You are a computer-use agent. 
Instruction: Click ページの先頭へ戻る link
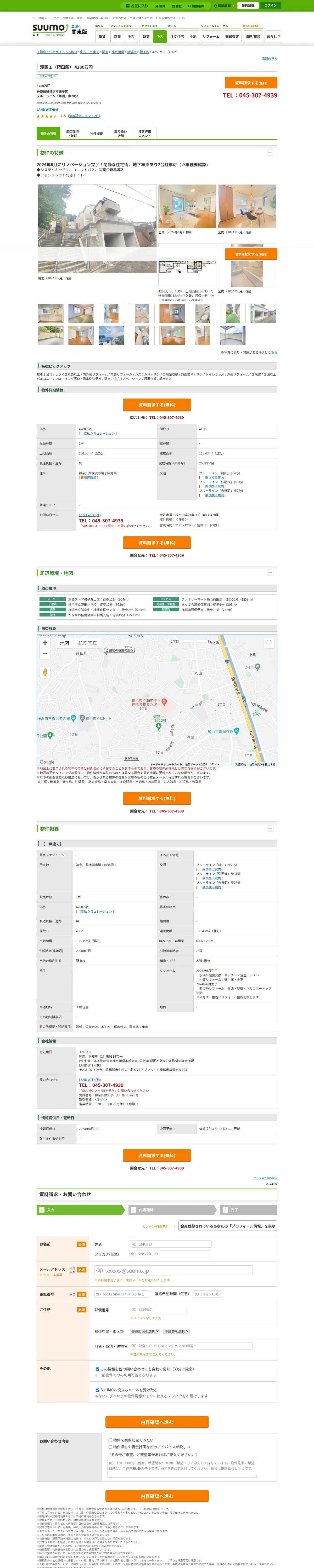tap(265, 1178)
